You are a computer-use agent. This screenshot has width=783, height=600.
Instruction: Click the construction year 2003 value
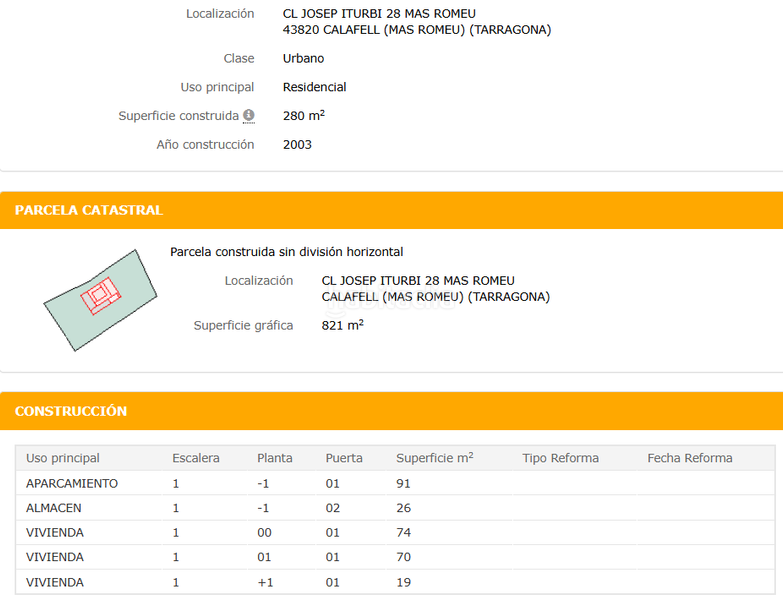coord(297,145)
